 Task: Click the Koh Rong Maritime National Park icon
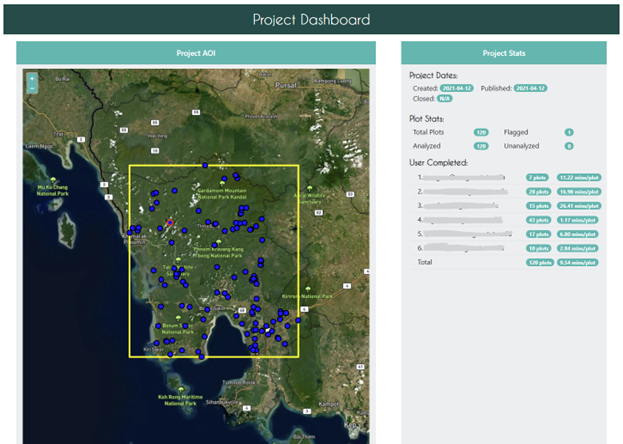[181, 388]
